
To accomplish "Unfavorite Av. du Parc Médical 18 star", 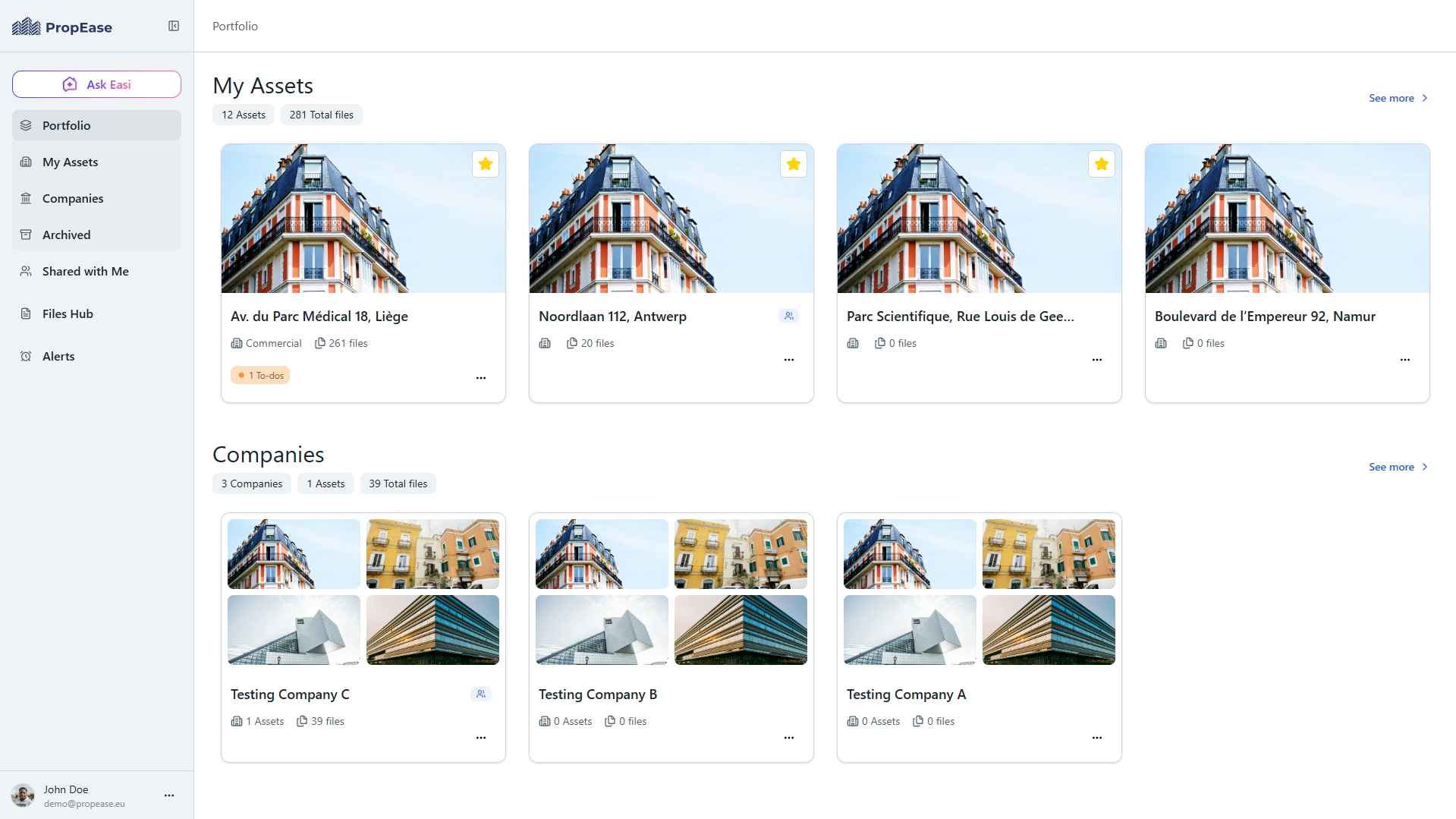I will pyautogui.click(x=486, y=164).
